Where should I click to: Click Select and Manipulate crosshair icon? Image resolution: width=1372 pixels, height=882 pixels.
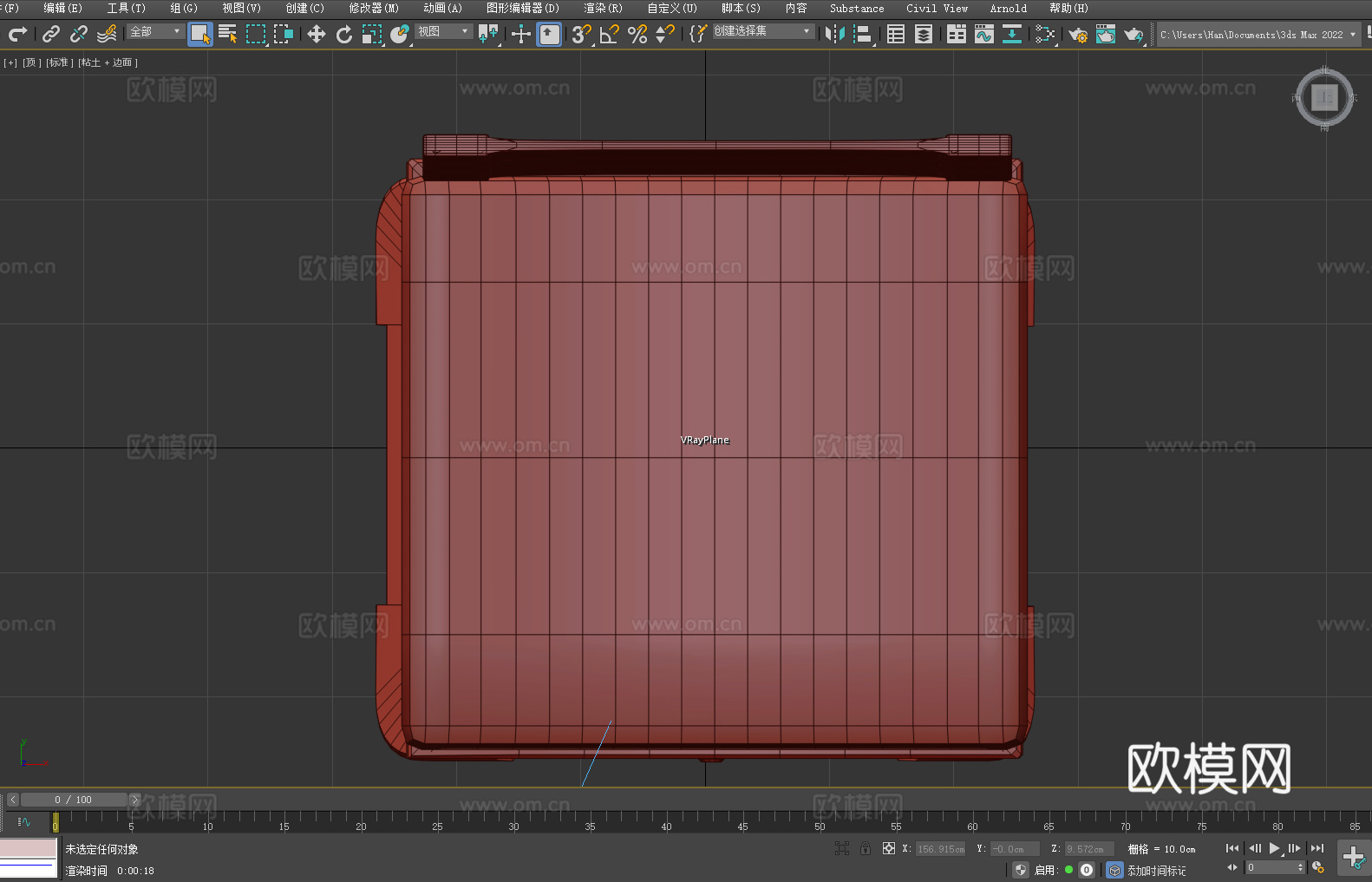click(521, 35)
